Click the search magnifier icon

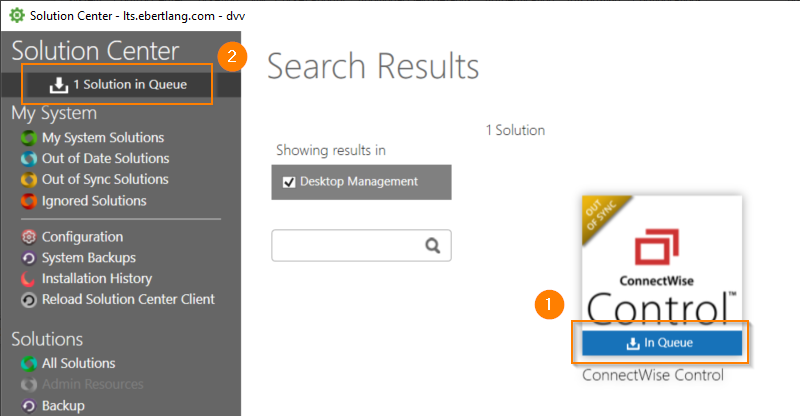tap(433, 245)
